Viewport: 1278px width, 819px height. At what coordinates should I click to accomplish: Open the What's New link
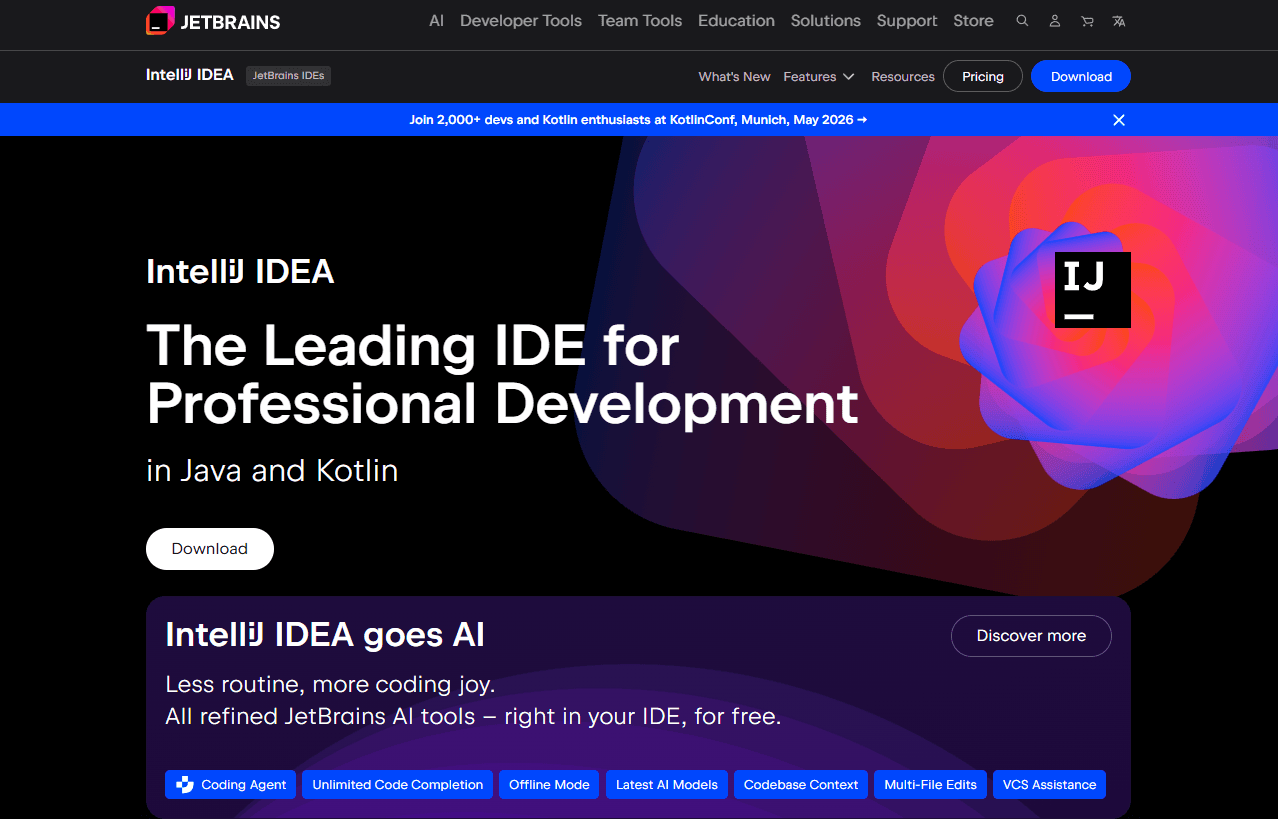pyautogui.click(x=734, y=77)
